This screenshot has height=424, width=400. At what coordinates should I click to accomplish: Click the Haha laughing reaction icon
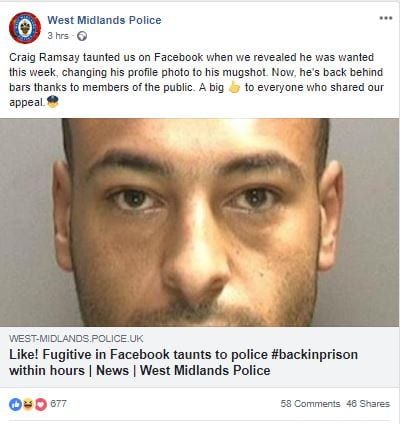[x=29, y=404]
